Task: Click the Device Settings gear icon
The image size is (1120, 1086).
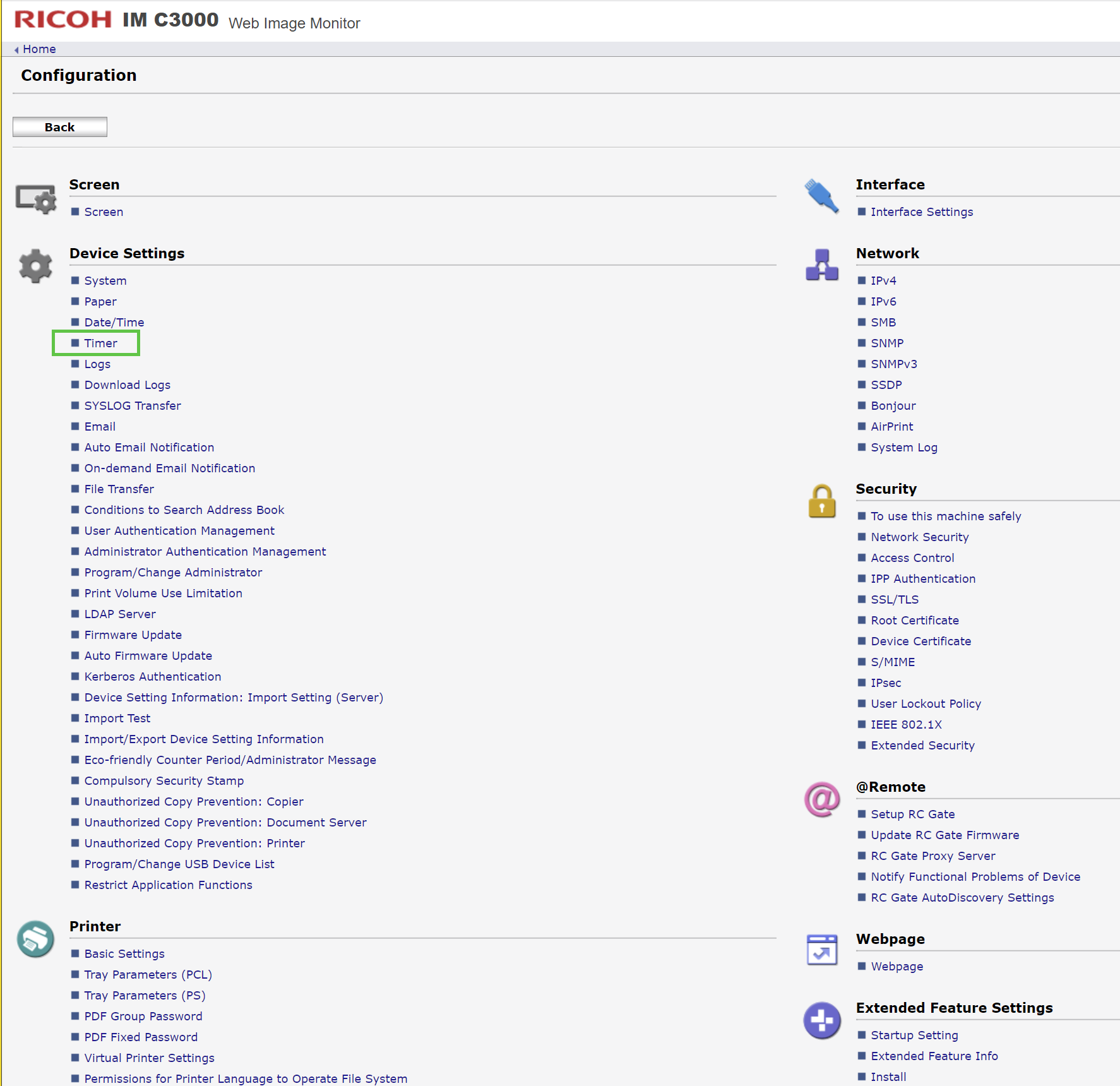Action: [x=35, y=266]
